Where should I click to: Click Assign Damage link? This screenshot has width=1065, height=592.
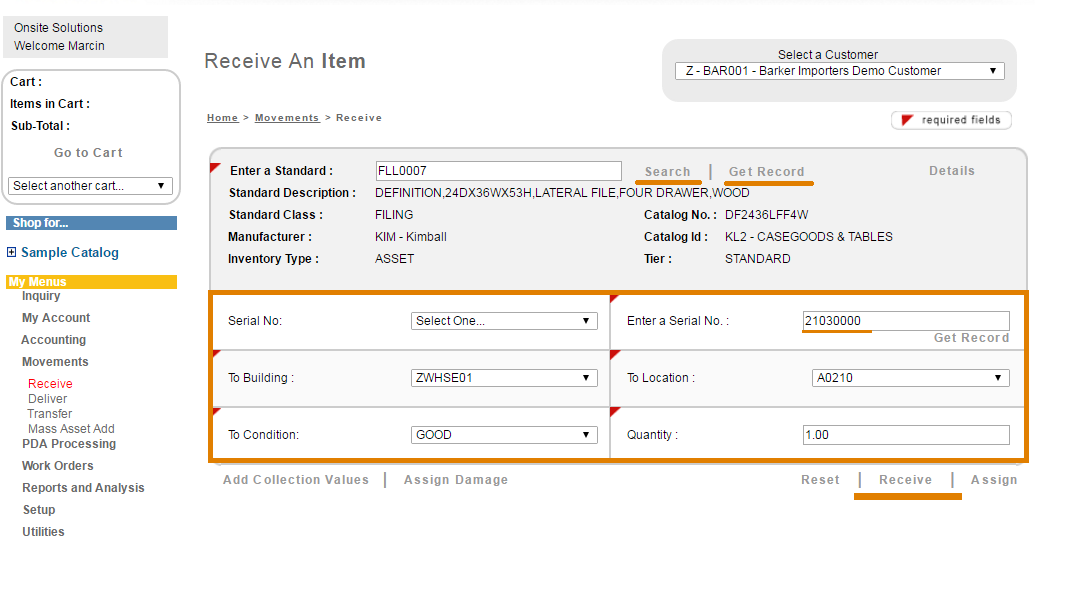click(455, 480)
